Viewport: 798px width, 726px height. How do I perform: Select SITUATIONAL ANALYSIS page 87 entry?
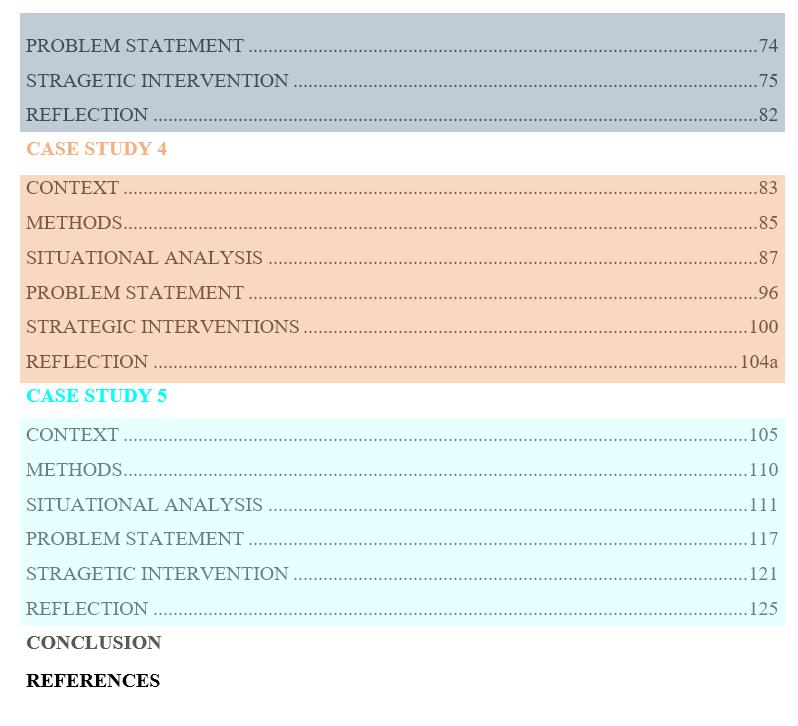tap(144, 258)
